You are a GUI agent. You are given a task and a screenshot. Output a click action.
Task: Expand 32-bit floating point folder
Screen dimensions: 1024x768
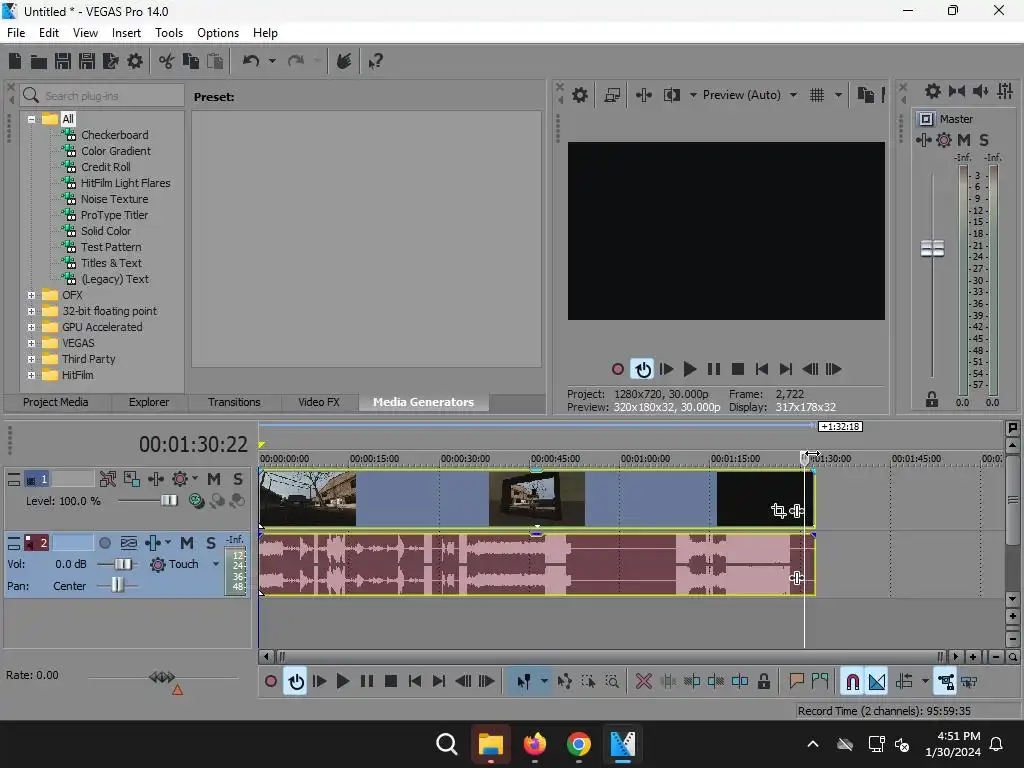[31, 312]
